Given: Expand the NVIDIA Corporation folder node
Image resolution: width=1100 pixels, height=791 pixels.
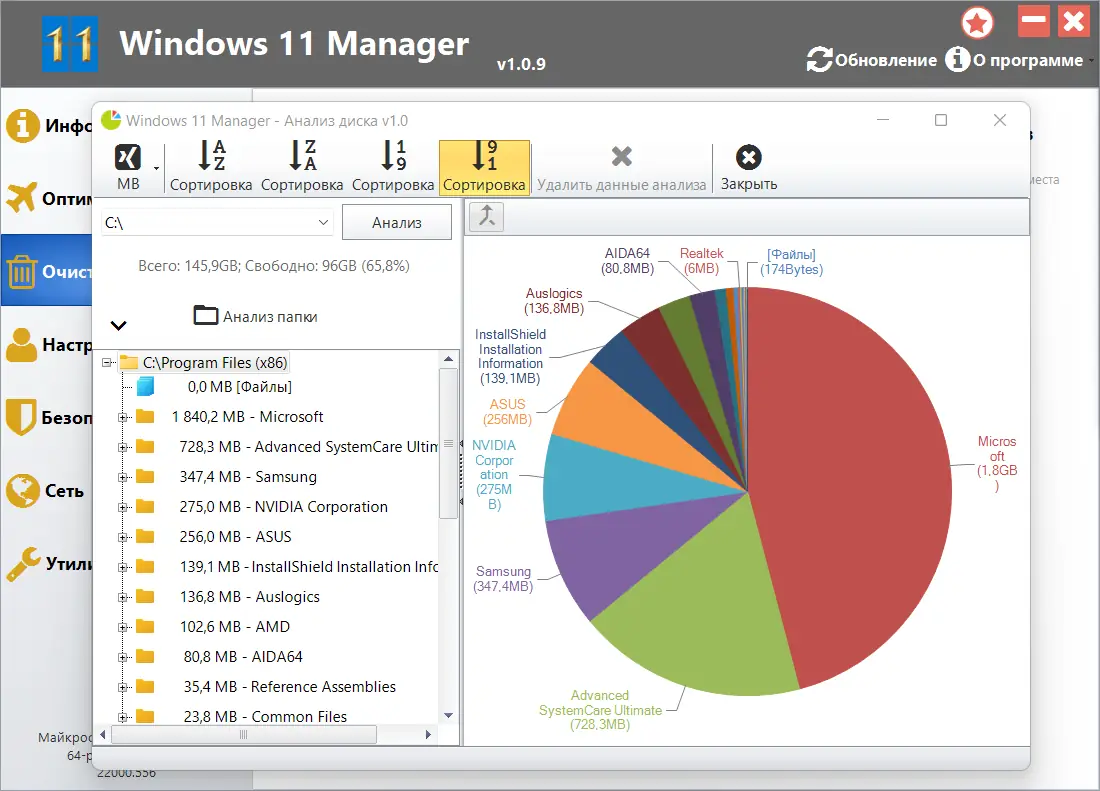Looking at the screenshot, I should pyautogui.click(x=123, y=507).
